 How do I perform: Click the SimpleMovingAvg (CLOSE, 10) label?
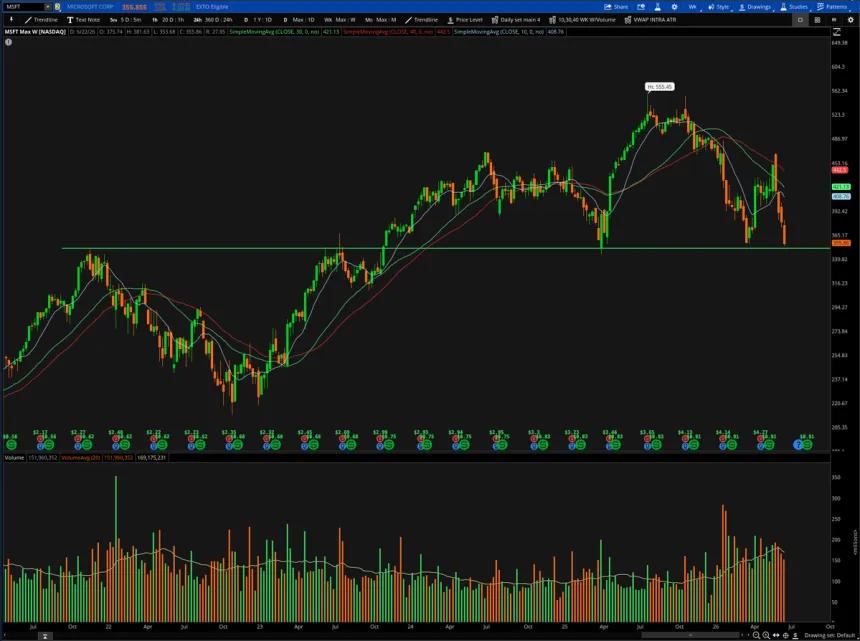(499, 32)
